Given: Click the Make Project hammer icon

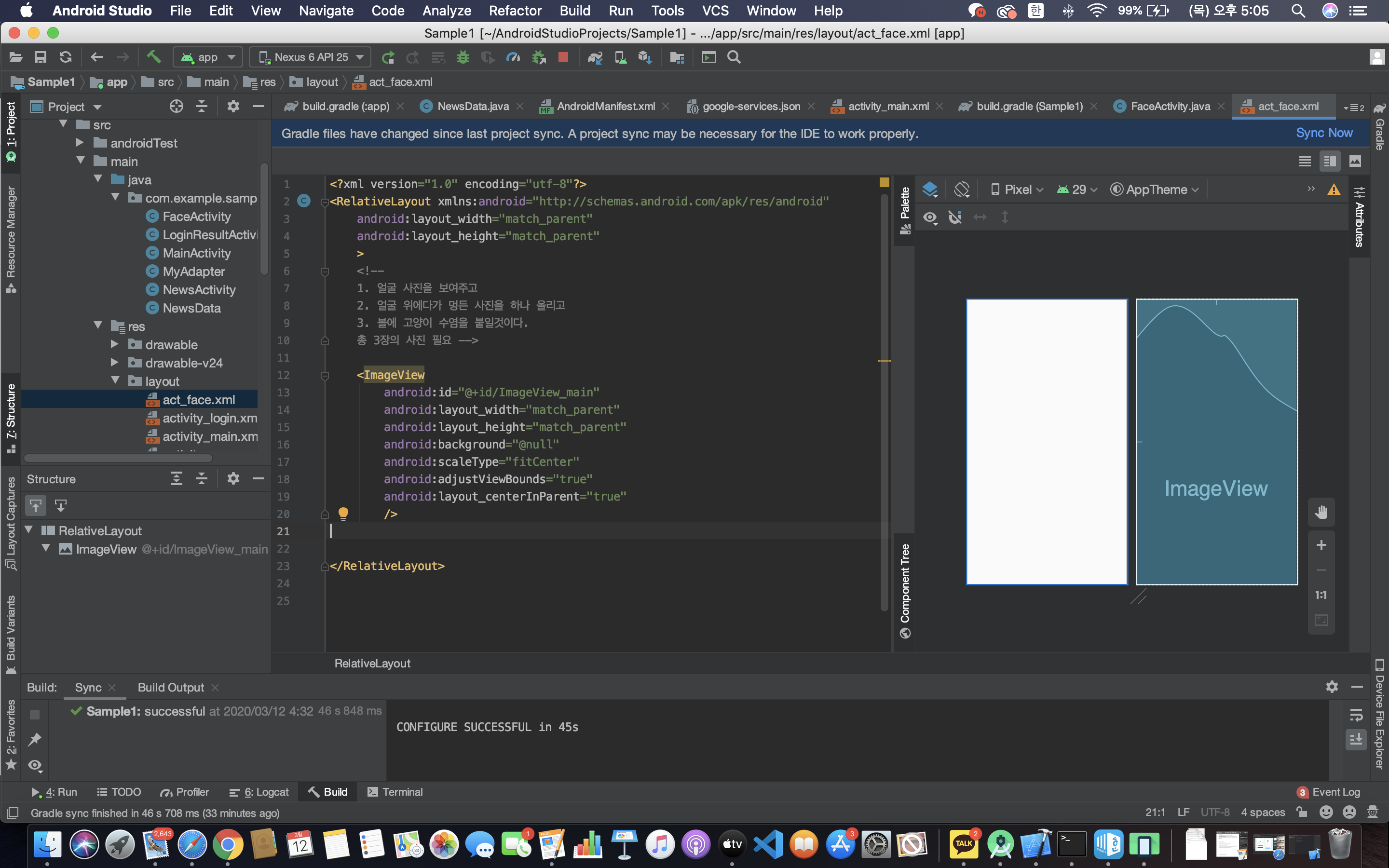Looking at the screenshot, I should (x=153, y=57).
